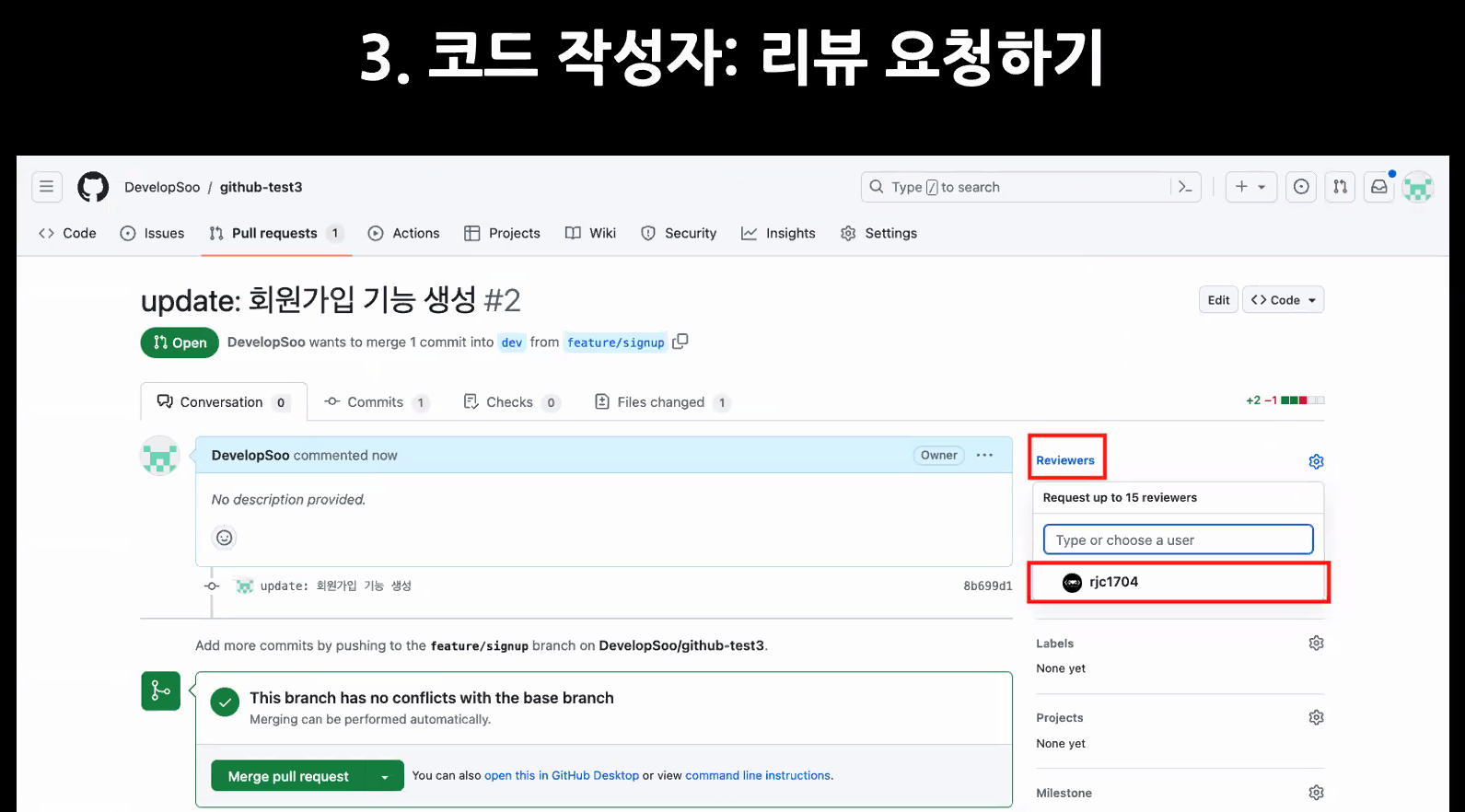The image size is (1465, 812).
Task: Click the DevelopSoo comment author name
Action: [250, 455]
